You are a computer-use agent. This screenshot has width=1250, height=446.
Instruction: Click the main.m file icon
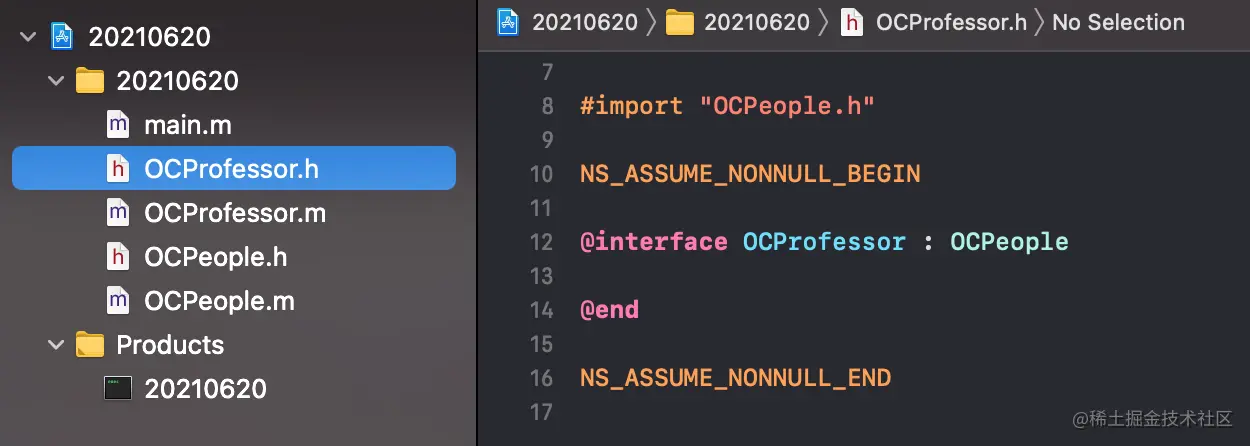click(x=118, y=125)
